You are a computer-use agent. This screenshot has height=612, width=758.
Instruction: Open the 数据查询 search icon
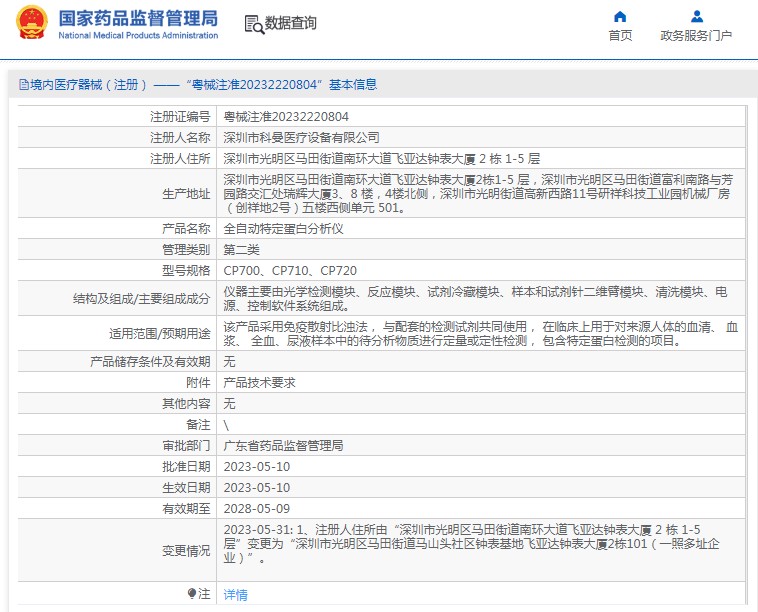pyautogui.click(x=254, y=25)
